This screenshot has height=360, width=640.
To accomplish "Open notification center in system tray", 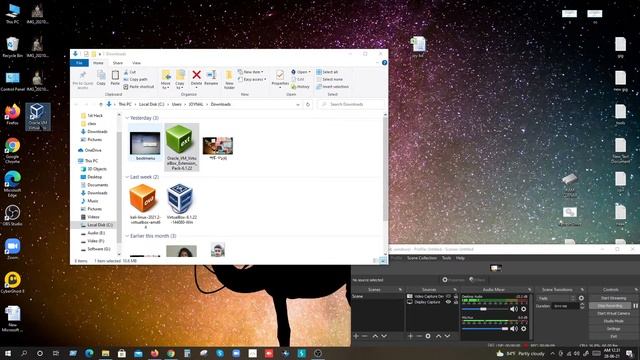I will pos(629,353).
